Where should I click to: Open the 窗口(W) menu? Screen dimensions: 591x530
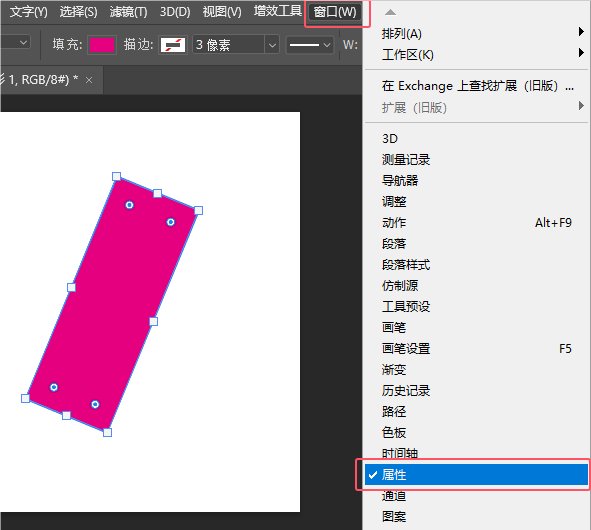tap(335, 12)
